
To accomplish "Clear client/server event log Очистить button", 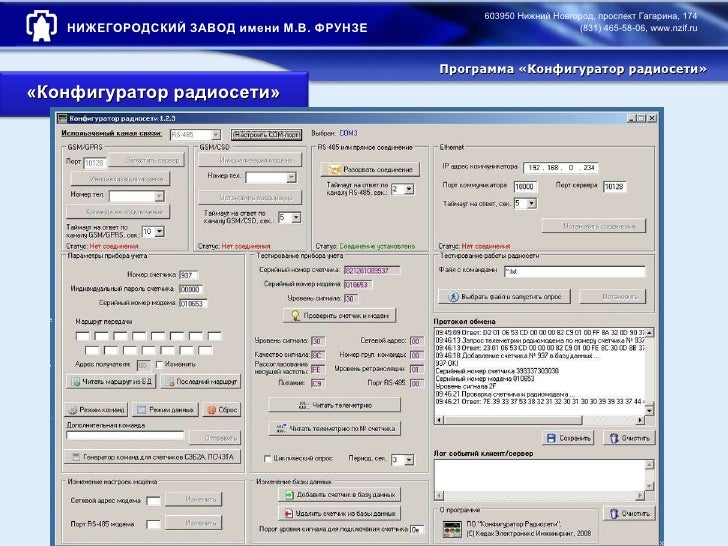I will [x=629, y=514].
